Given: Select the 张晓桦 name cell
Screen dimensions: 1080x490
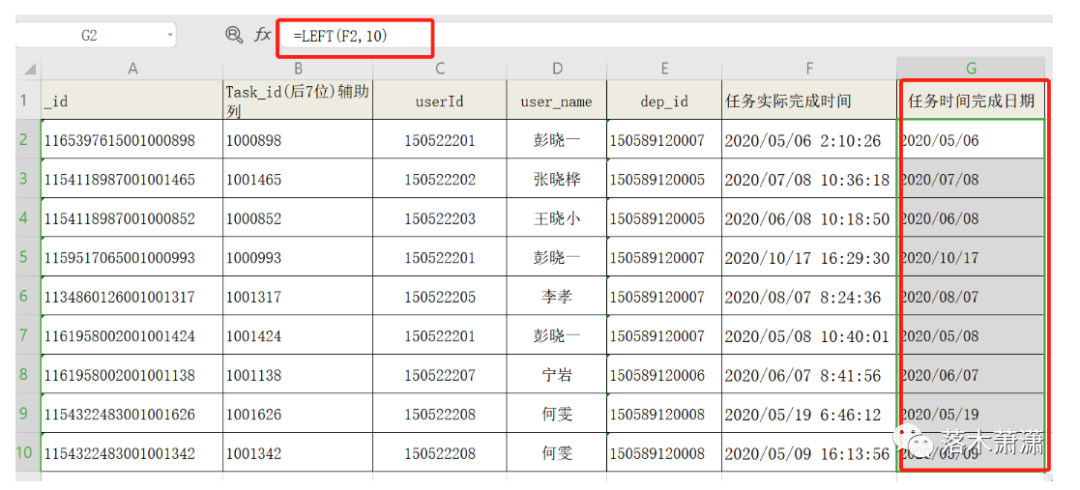Looking at the screenshot, I should tap(557, 179).
